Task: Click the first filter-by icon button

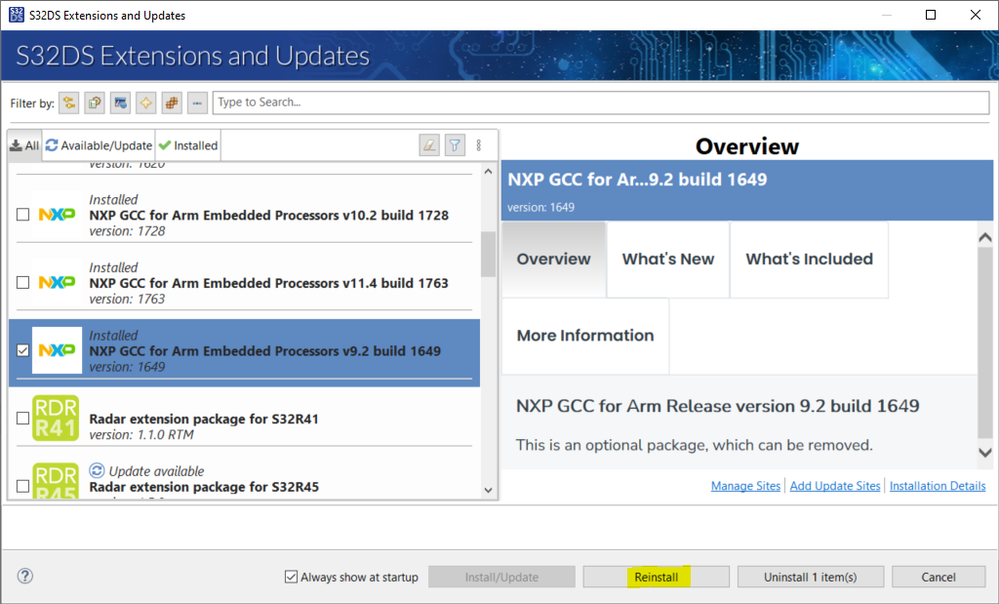Action: coord(69,102)
